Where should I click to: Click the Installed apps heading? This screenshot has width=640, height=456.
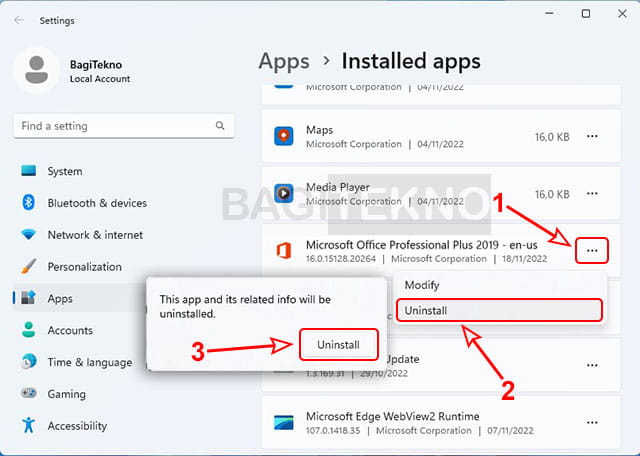tap(411, 61)
